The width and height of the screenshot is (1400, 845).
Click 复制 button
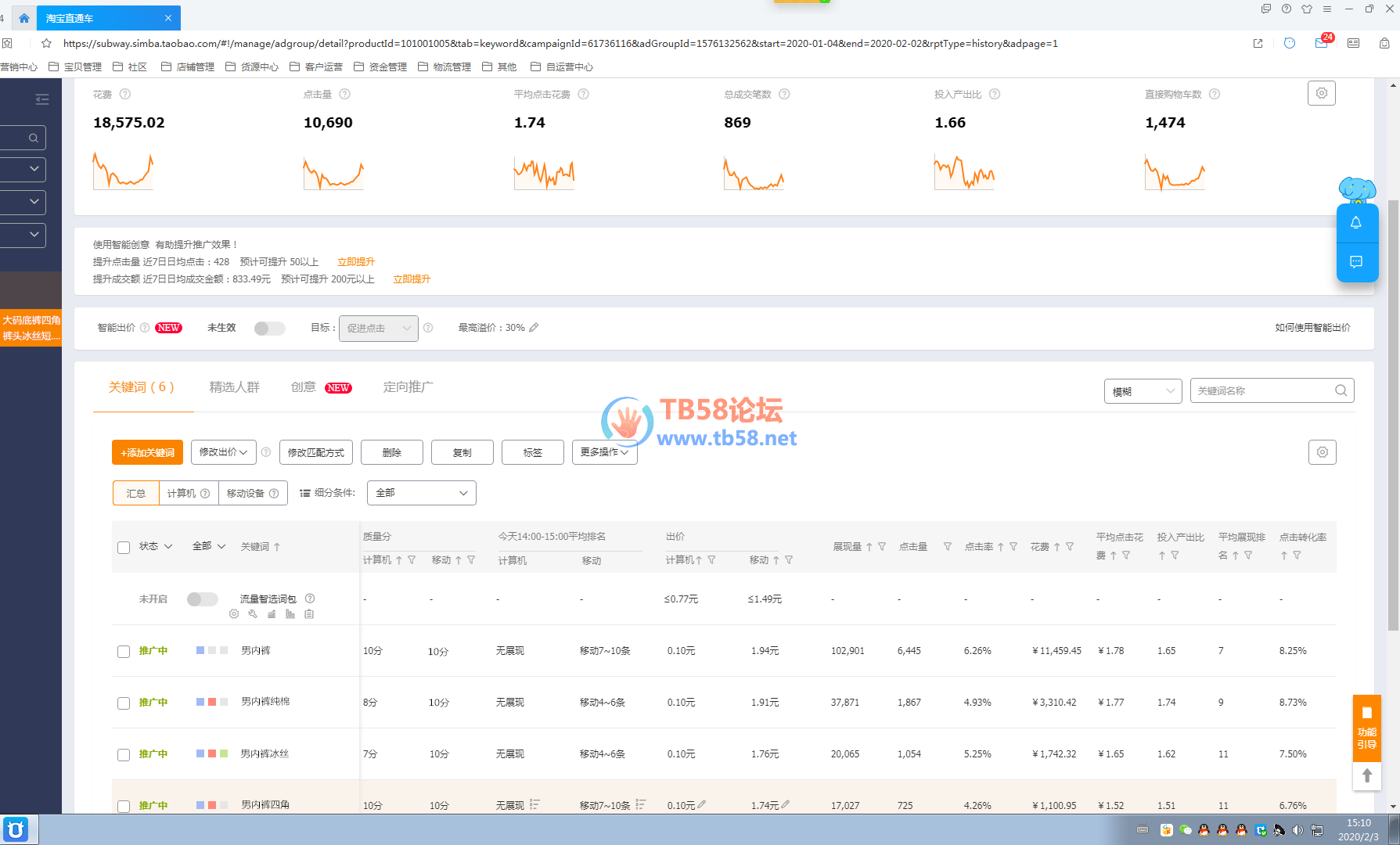pos(462,452)
